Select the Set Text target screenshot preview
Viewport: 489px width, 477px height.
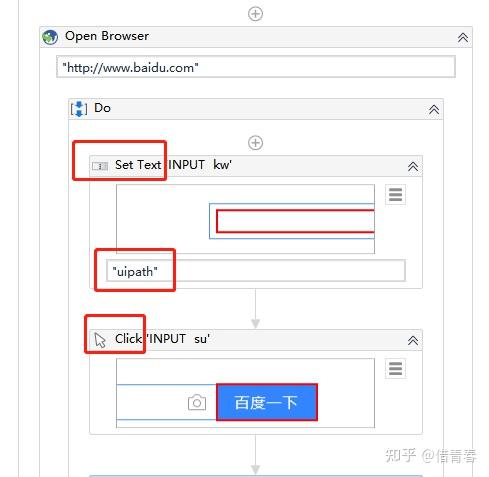point(245,219)
